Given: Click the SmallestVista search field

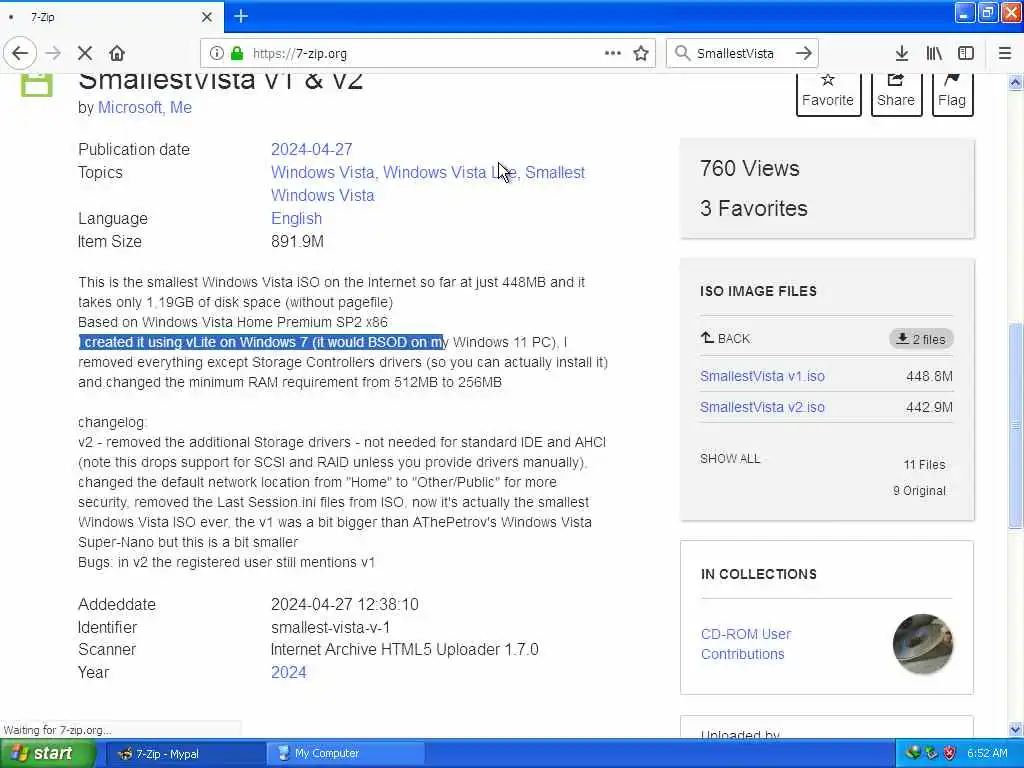Looking at the screenshot, I should 741,54.
